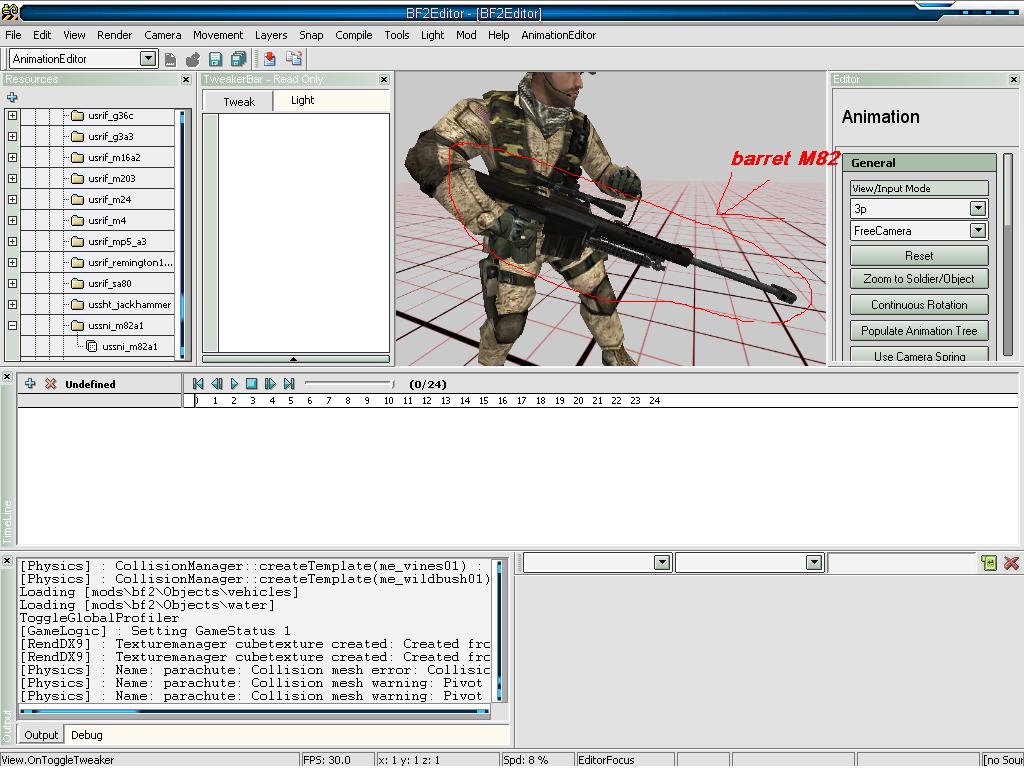Image resolution: width=1024 pixels, height=768 pixels.
Task: Collapse TweakerBar with bottom arrow bar
Action: click(x=296, y=359)
